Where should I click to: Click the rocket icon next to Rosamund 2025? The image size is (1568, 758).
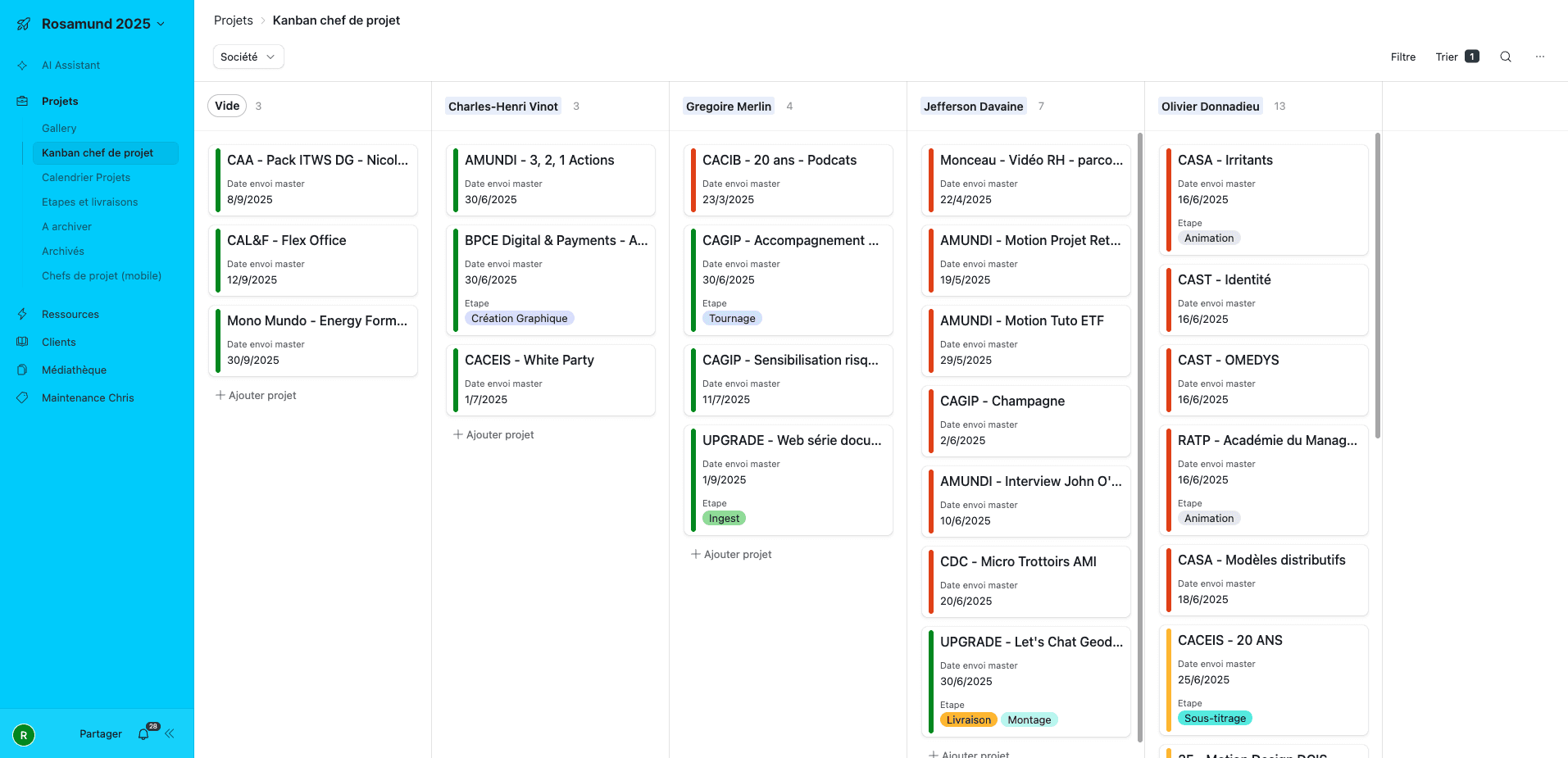tap(23, 24)
